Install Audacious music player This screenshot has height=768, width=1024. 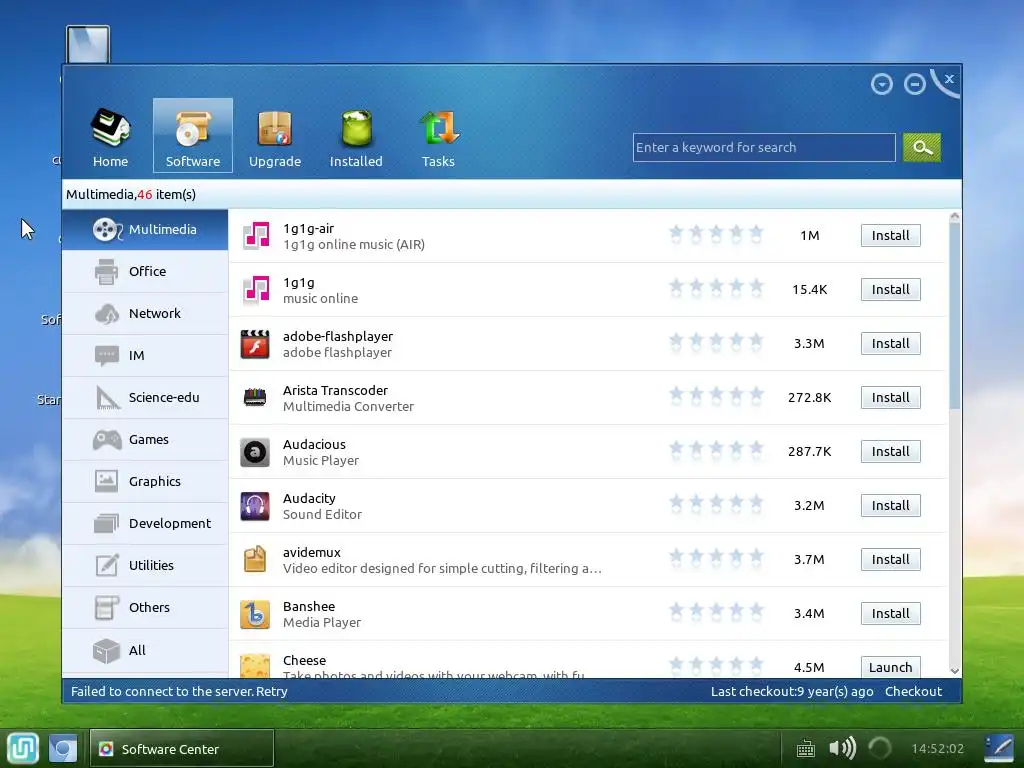[891, 451]
